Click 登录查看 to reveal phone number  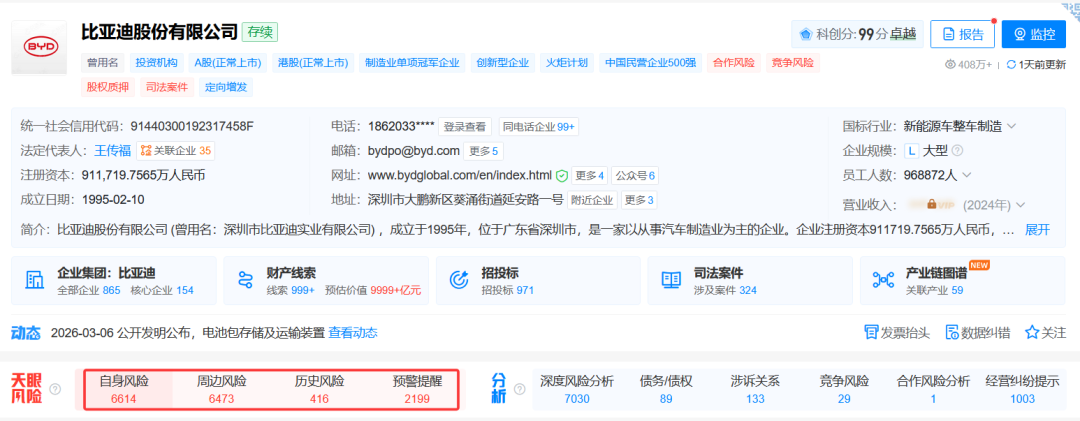[x=465, y=127]
